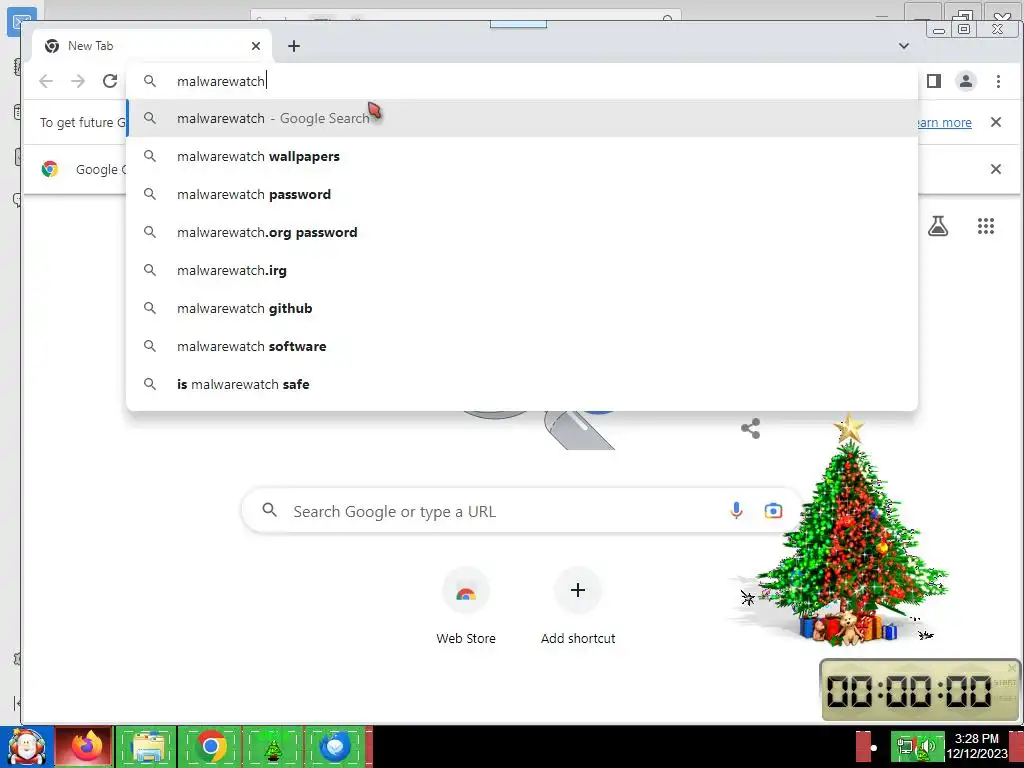Image resolution: width=1024 pixels, height=768 pixels.
Task: Open the profile avatar button
Action: click(965, 81)
